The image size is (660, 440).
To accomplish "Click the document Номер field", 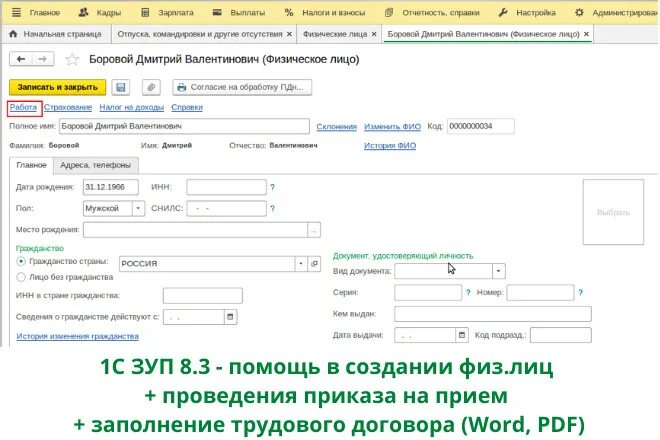I will 540,293.
